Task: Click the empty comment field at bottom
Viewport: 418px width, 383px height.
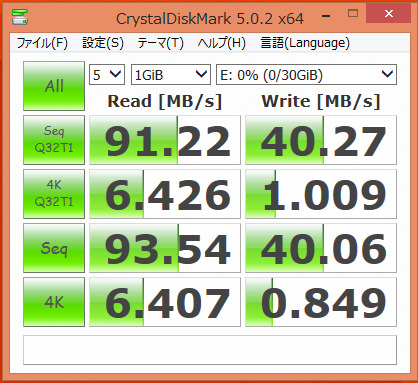Action: 210,350
